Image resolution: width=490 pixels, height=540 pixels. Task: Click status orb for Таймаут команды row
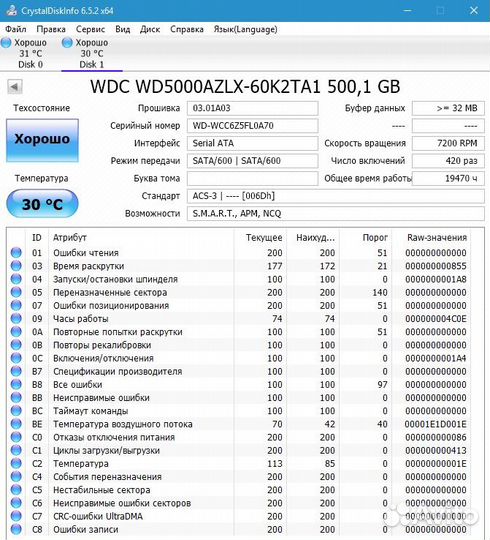point(16,411)
